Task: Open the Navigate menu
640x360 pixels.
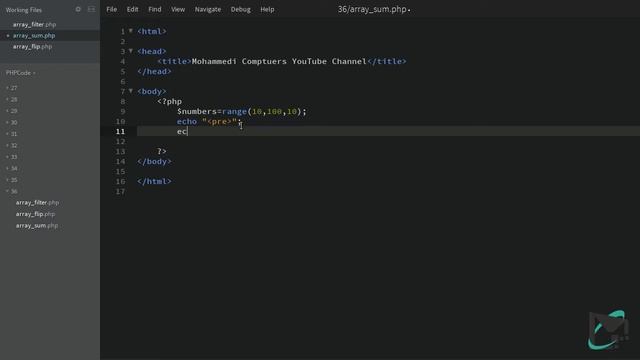Action: coord(208,9)
